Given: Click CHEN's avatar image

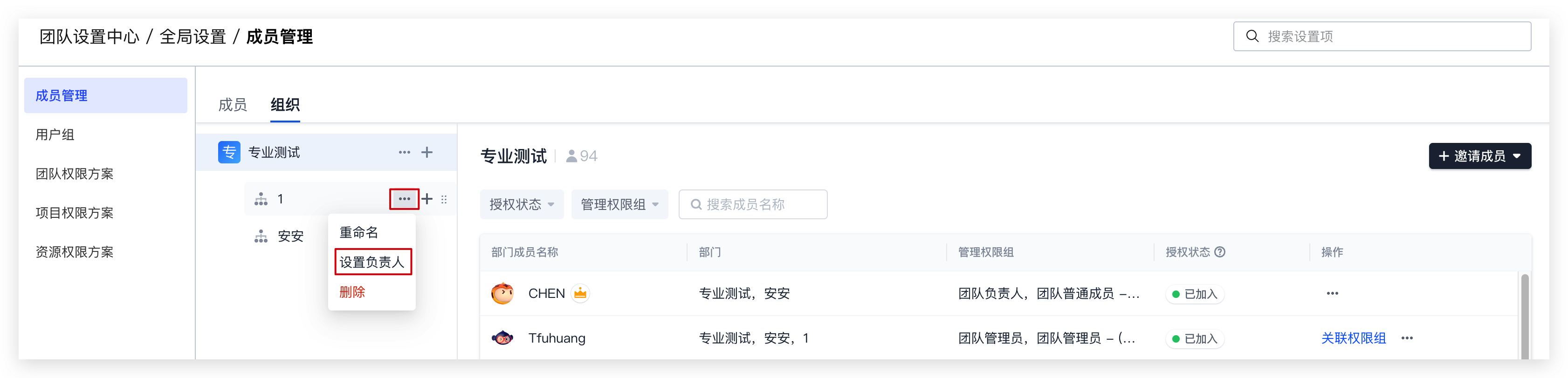Looking at the screenshot, I should [x=503, y=294].
